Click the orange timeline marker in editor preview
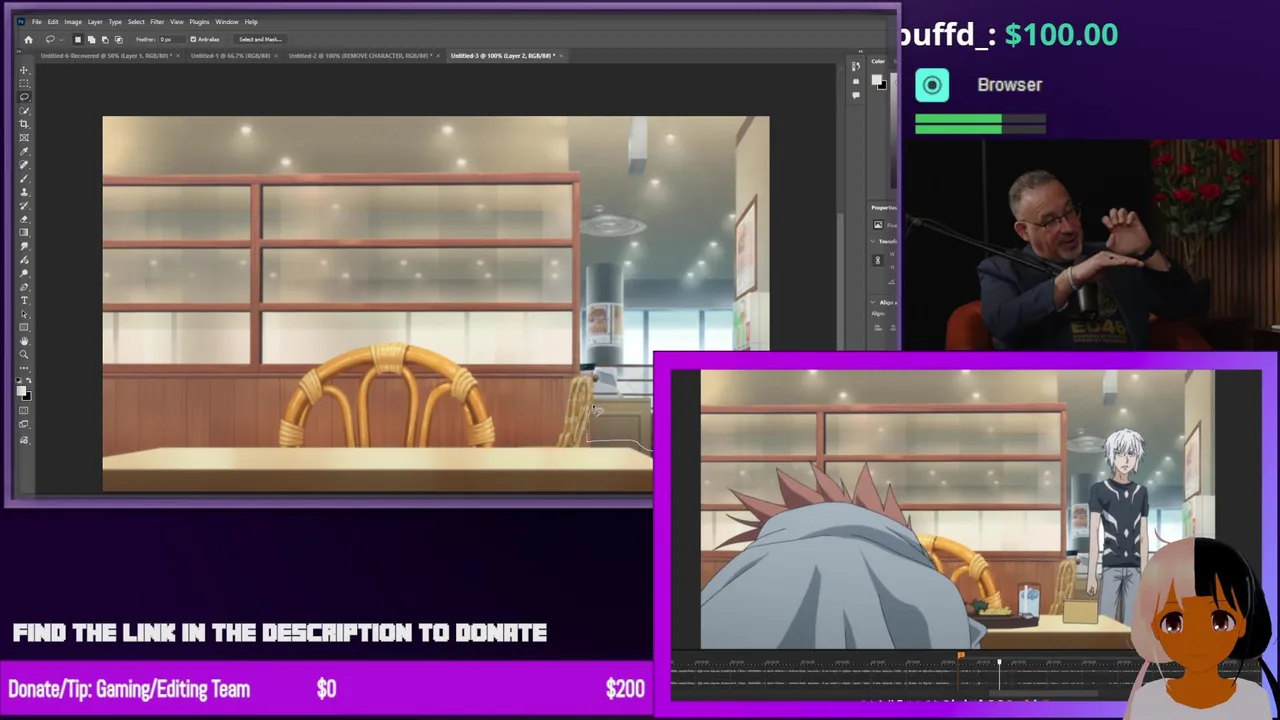The image size is (1280, 720). tap(960, 656)
